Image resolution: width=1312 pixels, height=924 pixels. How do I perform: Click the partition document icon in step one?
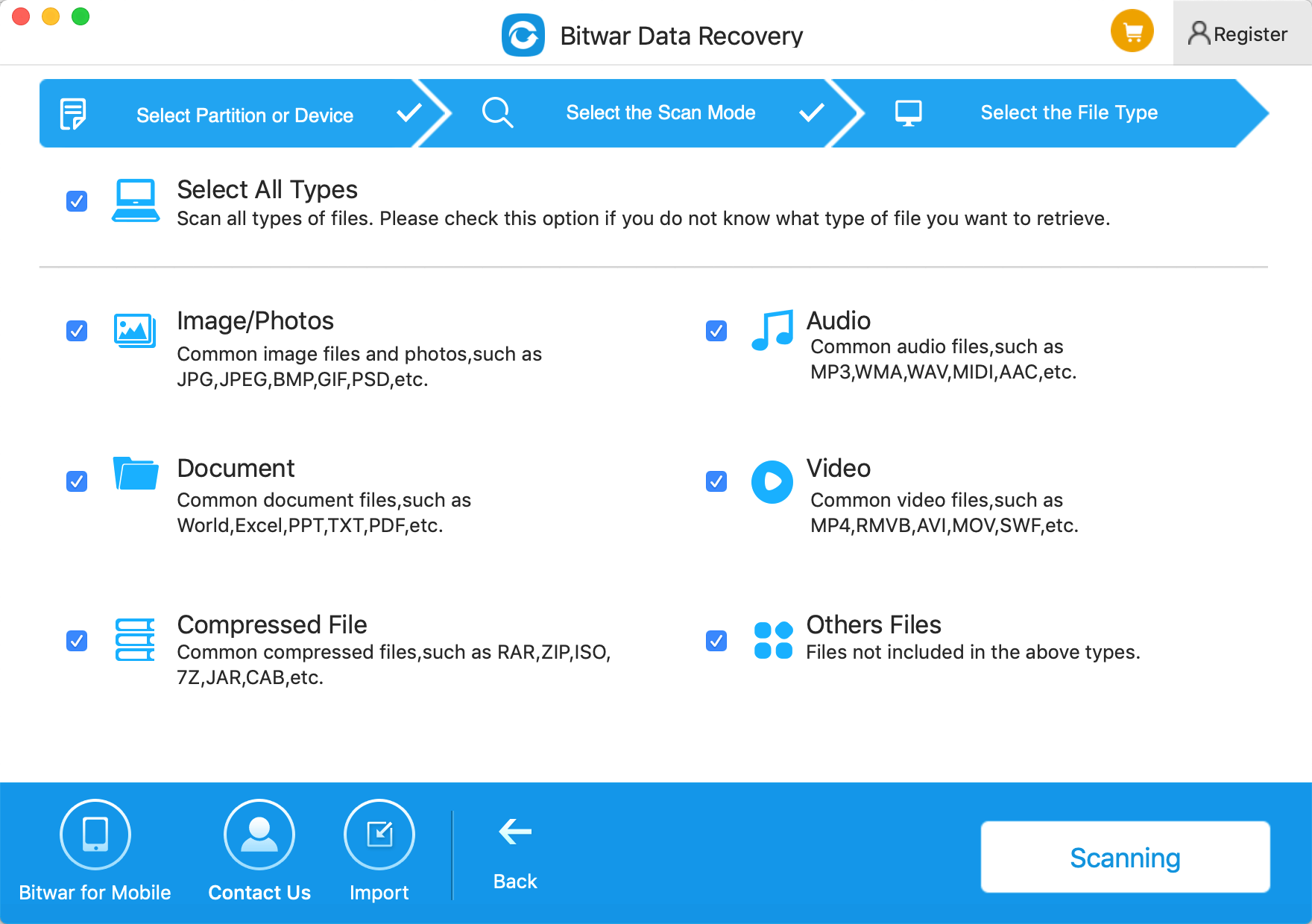(x=73, y=114)
